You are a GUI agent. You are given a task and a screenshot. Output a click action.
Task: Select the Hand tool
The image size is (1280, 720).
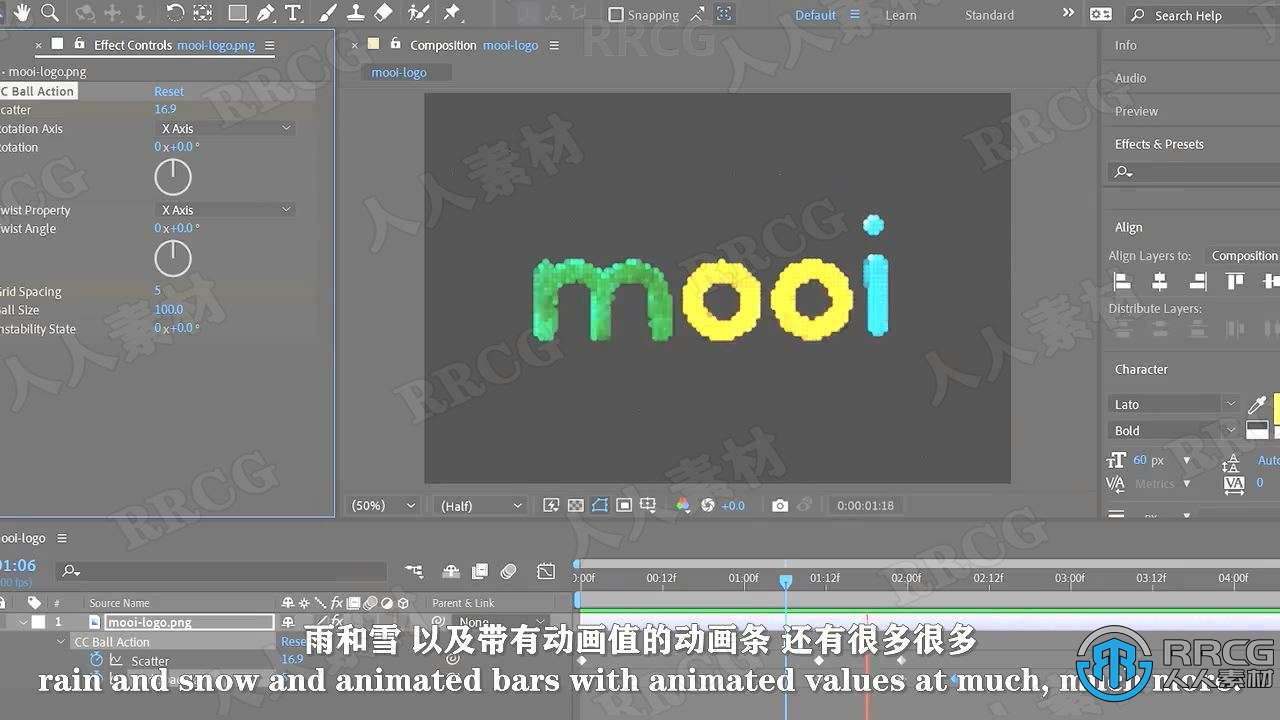21,13
